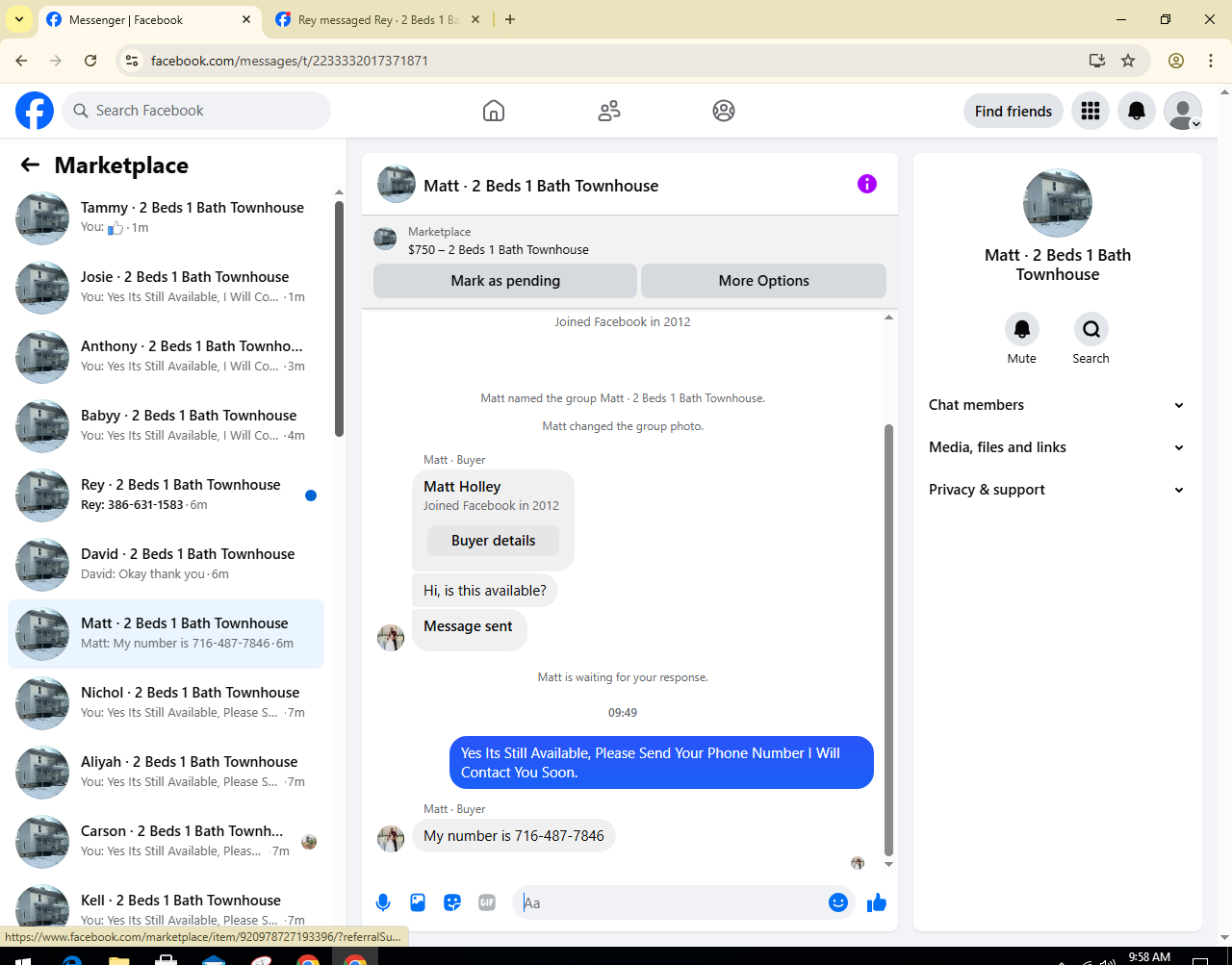Screen dimensions: 1232x965
Task: Open the Chrome three-dot menu
Action: pos(1211,61)
